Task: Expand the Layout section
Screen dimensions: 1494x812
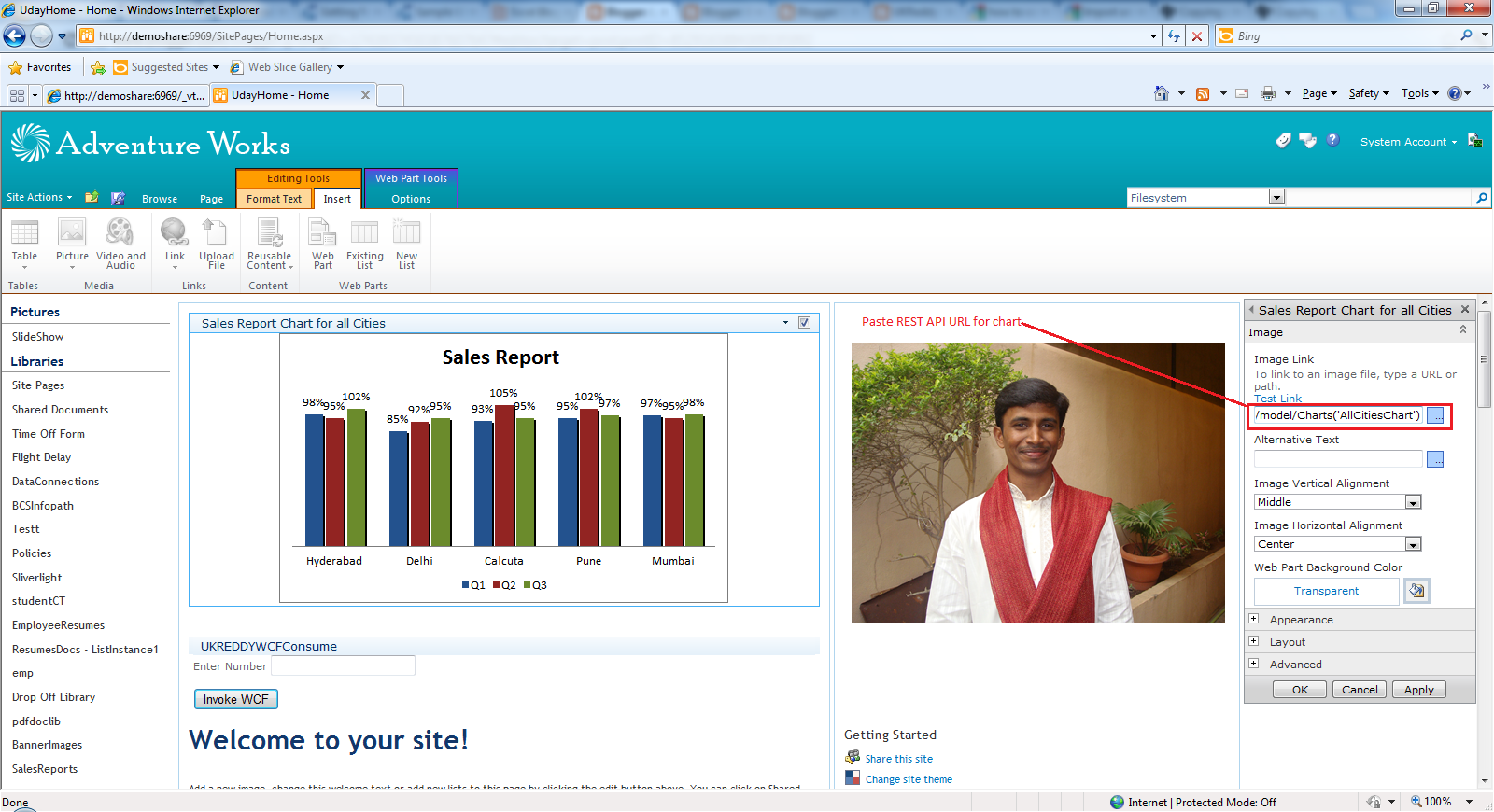Action: [x=1253, y=641]
